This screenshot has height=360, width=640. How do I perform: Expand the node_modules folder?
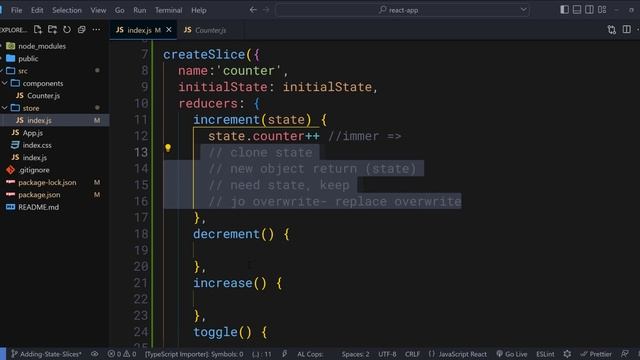[x=42, y=46]
